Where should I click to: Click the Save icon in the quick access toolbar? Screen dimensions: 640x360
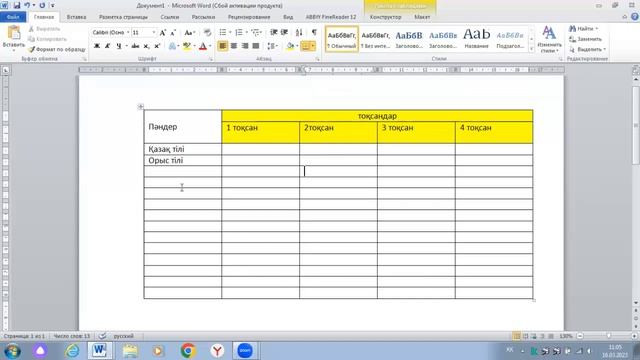point(17,6)
